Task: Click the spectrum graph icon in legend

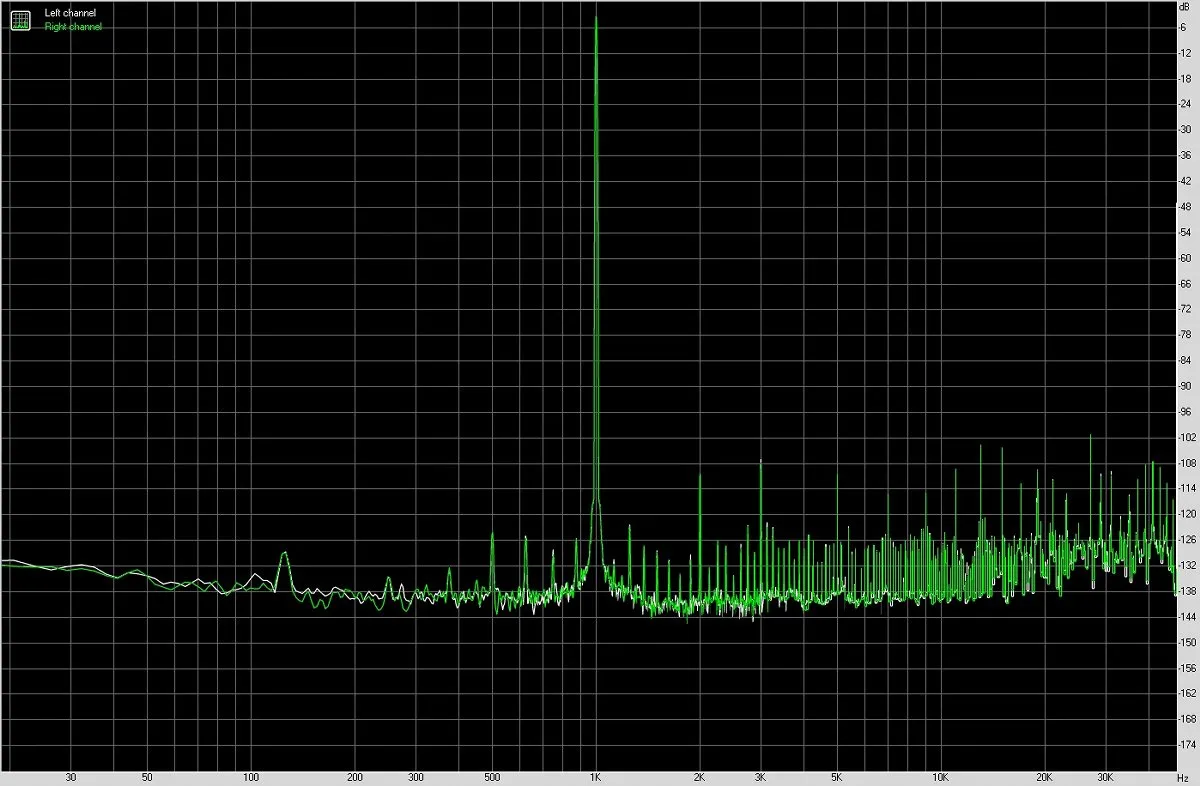Action: pyautogui.click(x=21, y=19)
